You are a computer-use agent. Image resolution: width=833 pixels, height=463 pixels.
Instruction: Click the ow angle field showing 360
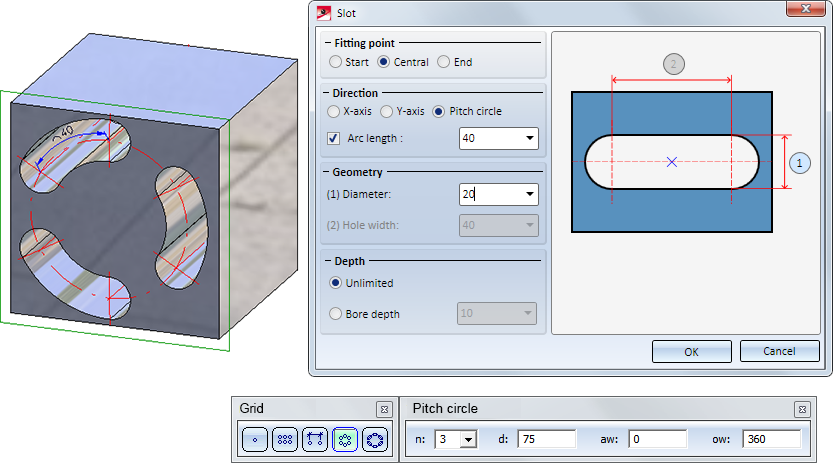tap(771, 439)
